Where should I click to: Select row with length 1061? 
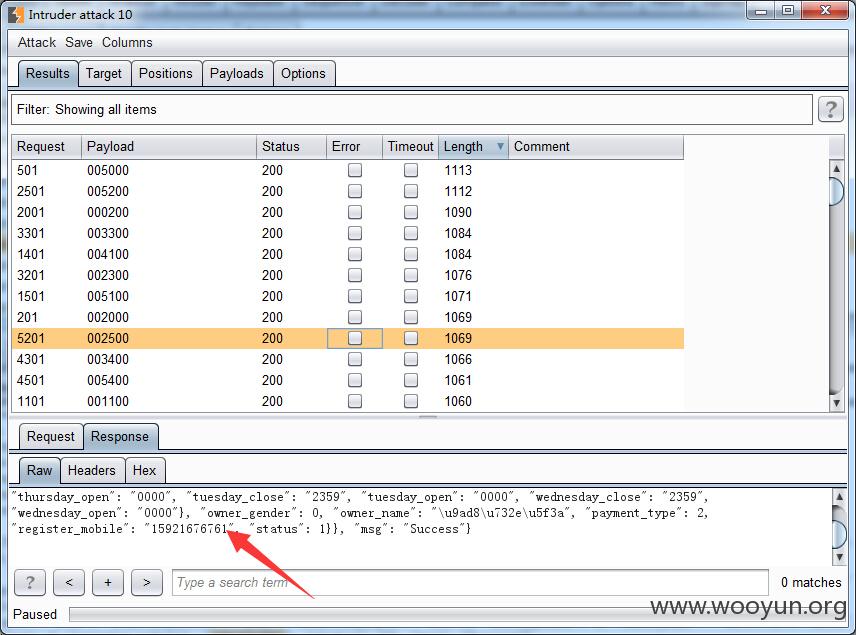[348, 381]
